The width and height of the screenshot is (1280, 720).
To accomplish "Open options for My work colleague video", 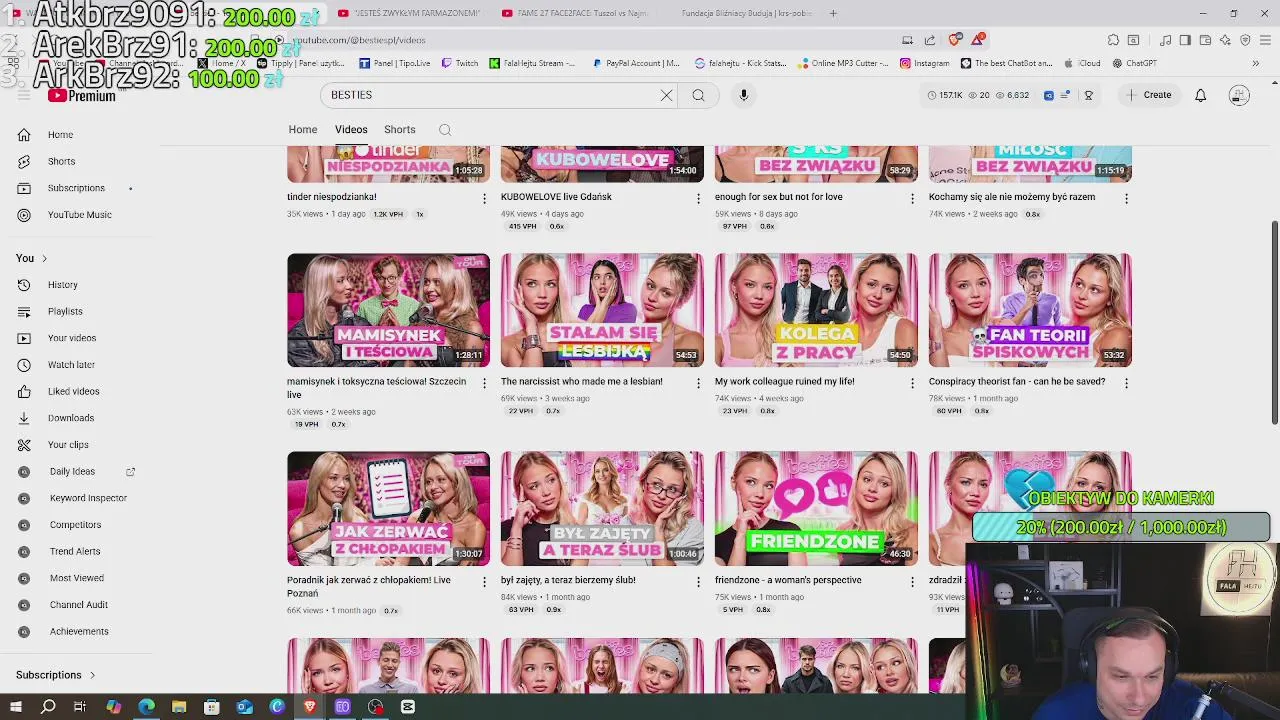I will (911, 383).
